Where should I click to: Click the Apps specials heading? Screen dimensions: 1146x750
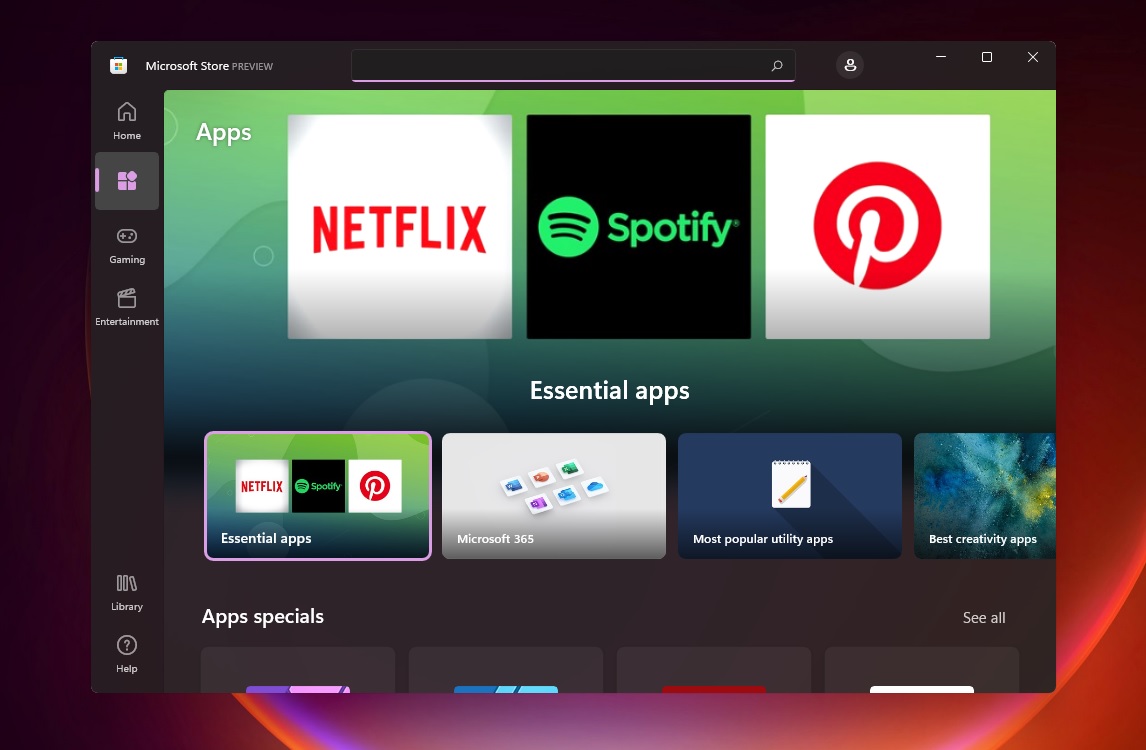[x=262, y=617]
